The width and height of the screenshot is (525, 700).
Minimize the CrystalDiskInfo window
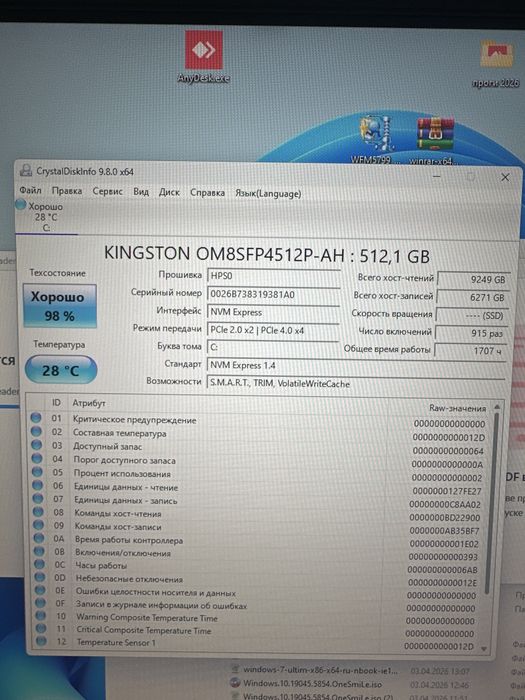pos(437,176)
